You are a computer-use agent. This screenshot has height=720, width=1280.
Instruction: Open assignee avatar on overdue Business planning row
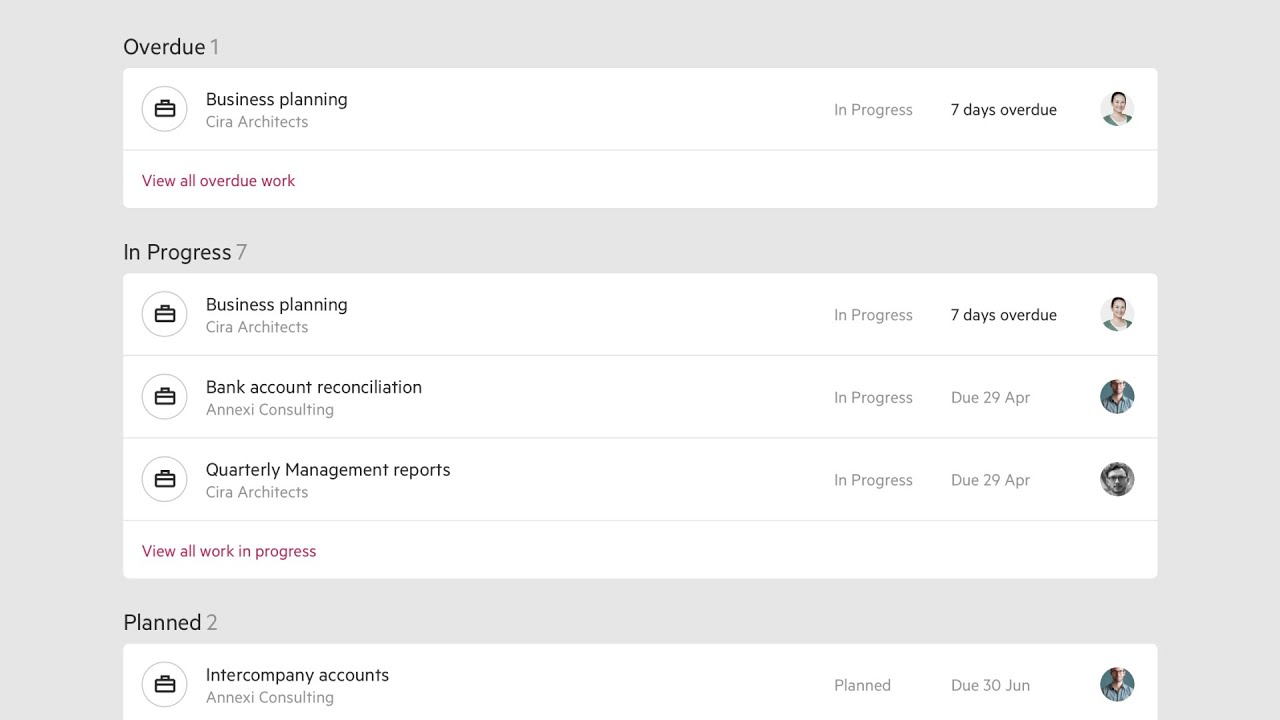pyautogui.click(x=1117, y=109)
